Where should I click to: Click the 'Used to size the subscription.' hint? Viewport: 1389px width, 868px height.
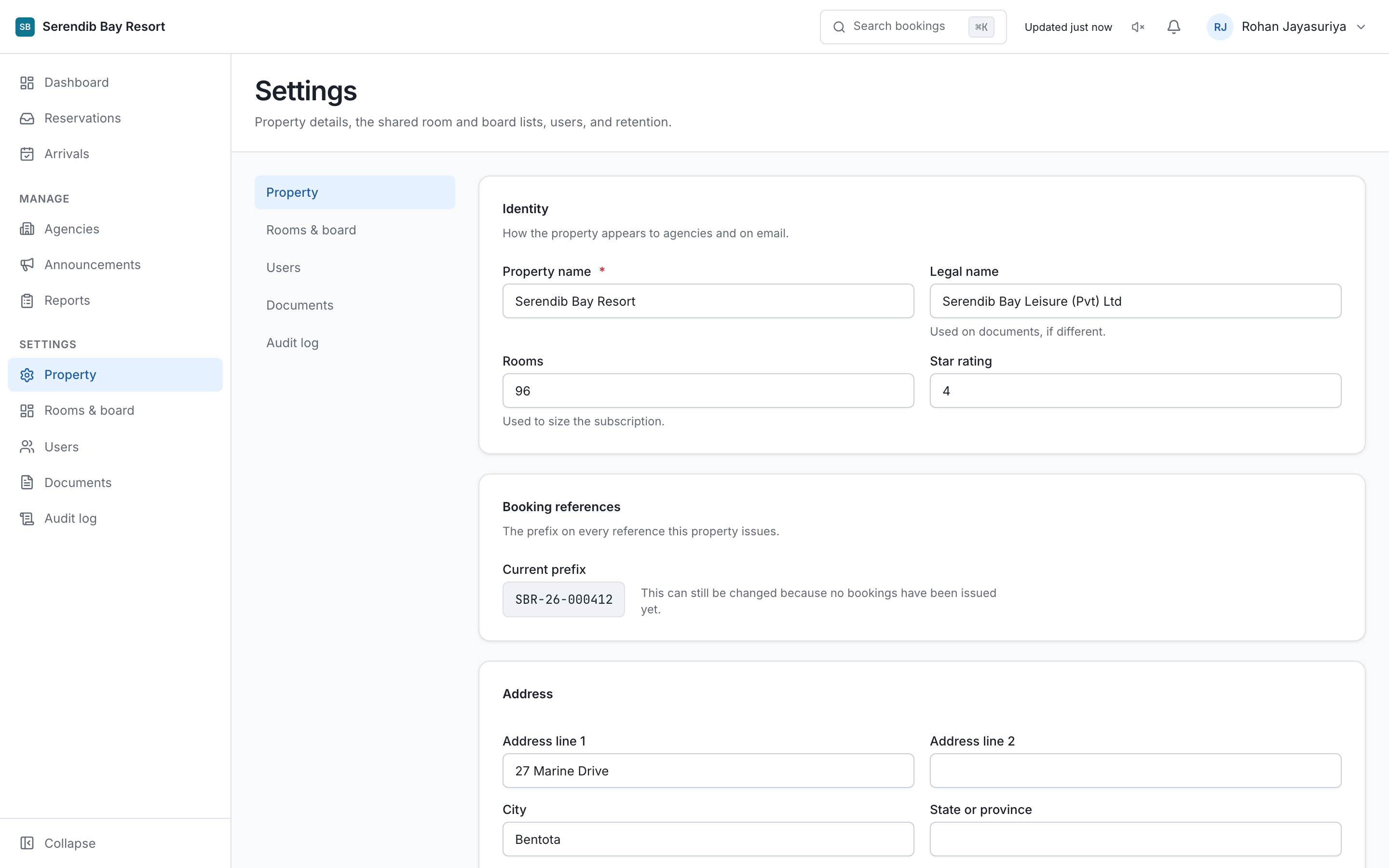[x=583, y=421]
